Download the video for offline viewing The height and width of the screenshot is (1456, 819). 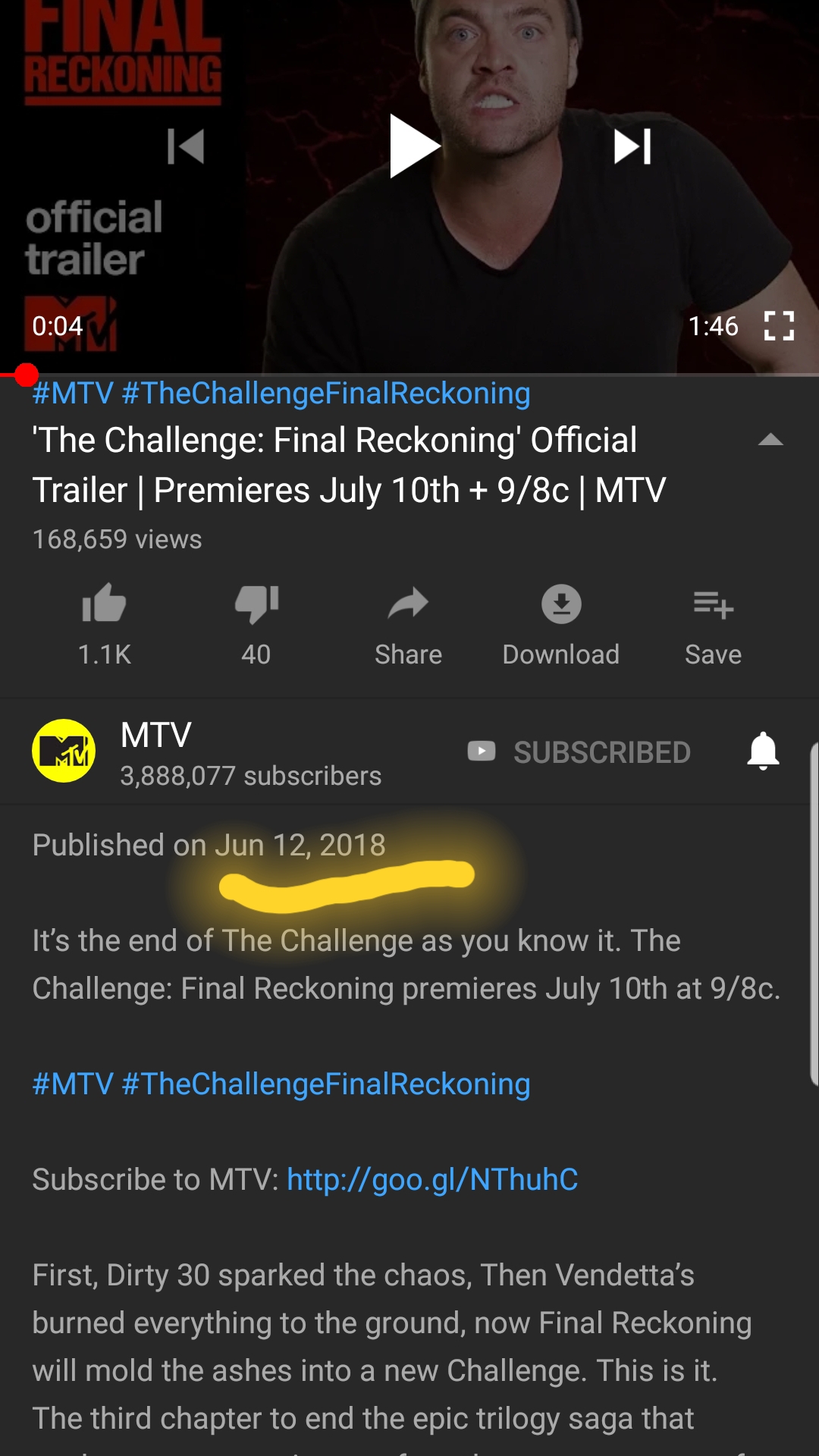point(561,604)
